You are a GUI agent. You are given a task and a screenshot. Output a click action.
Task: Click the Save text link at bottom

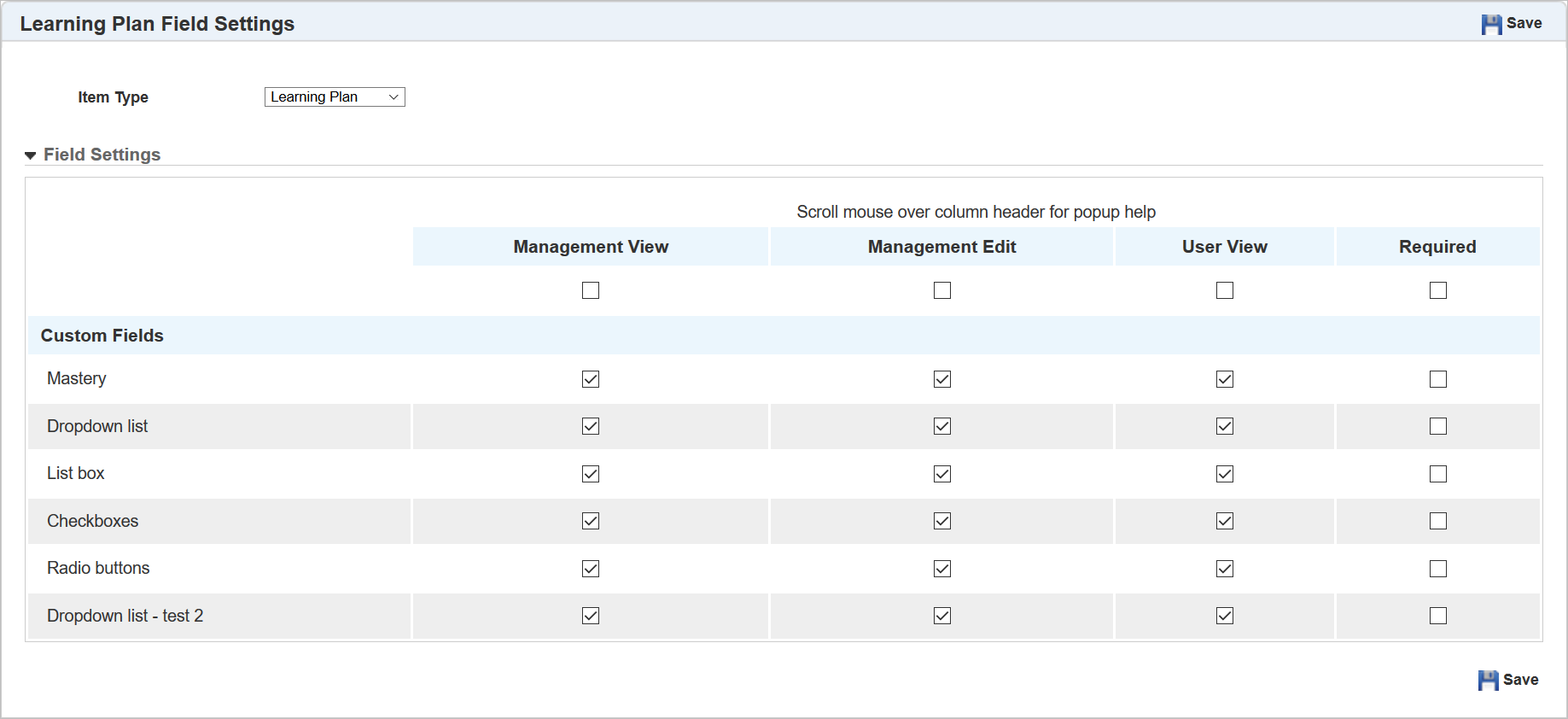[1520, 680]
